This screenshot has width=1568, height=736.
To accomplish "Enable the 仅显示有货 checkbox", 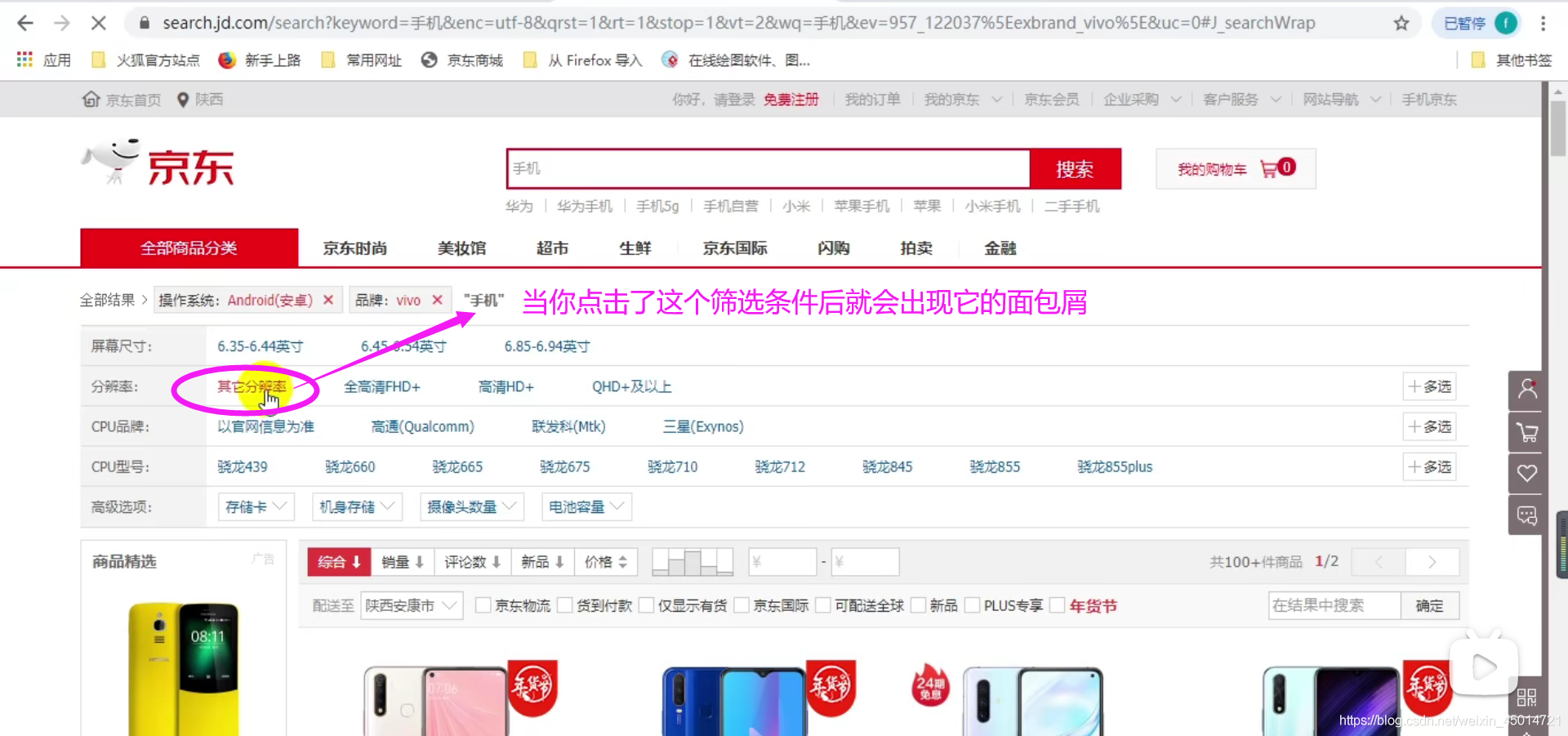I will click(x=647, y=605).
